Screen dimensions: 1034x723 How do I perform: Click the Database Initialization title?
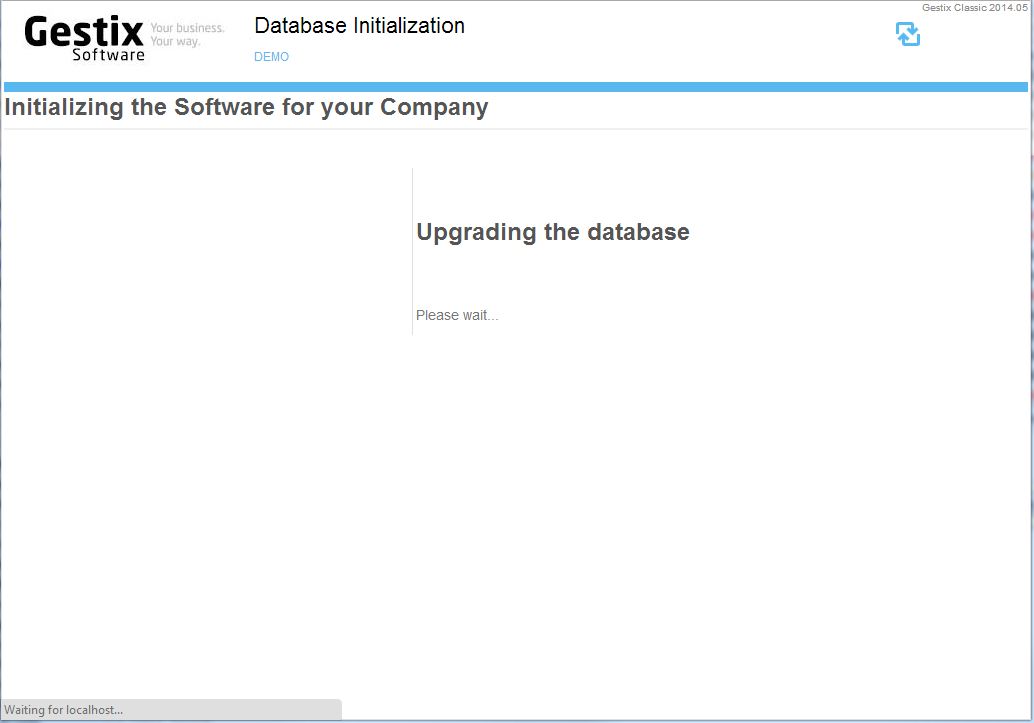click(x=359, y=26)
